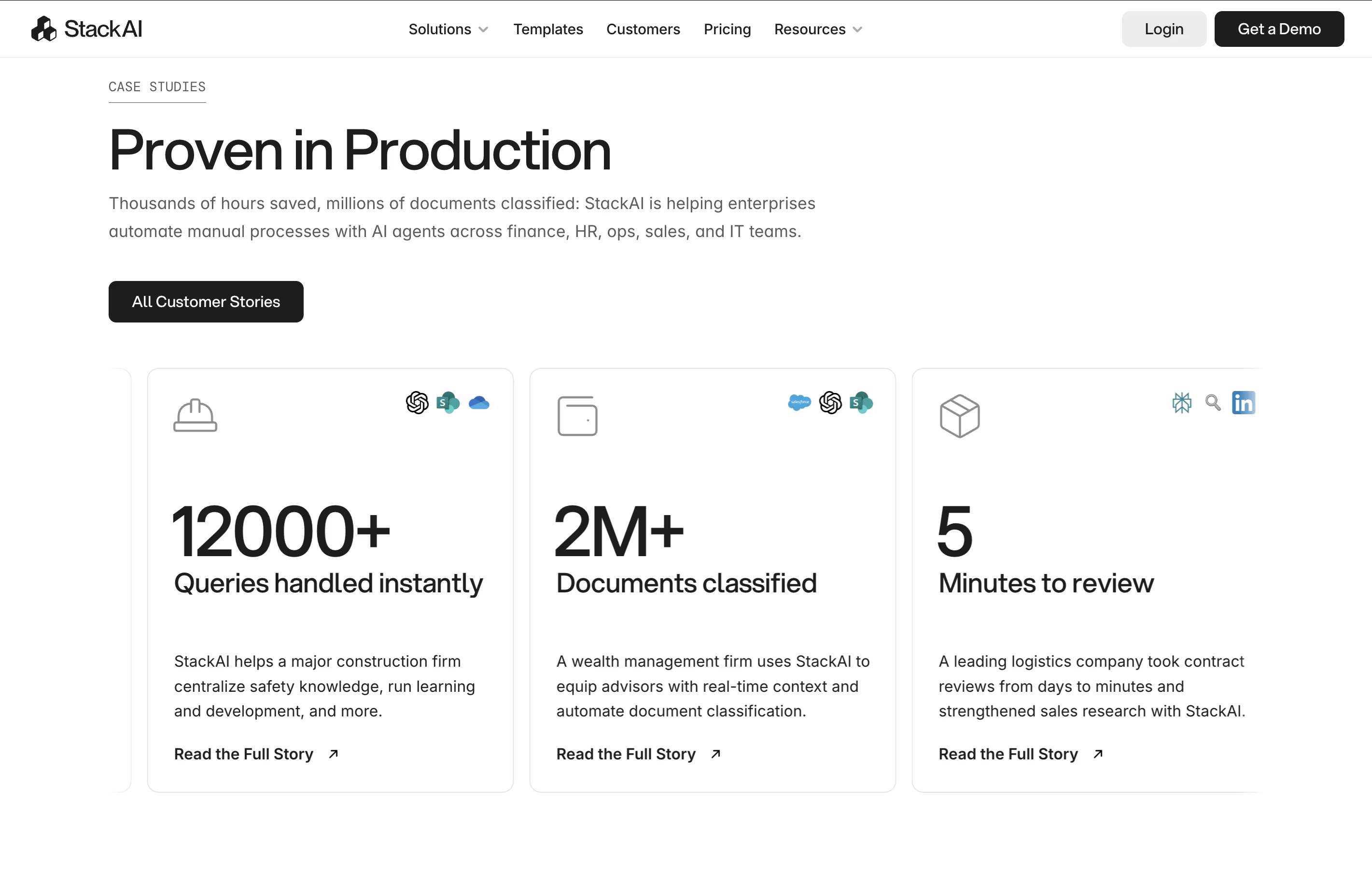
Task: Click the Salesforce logo icon
Action: click(x=799, y=402)
